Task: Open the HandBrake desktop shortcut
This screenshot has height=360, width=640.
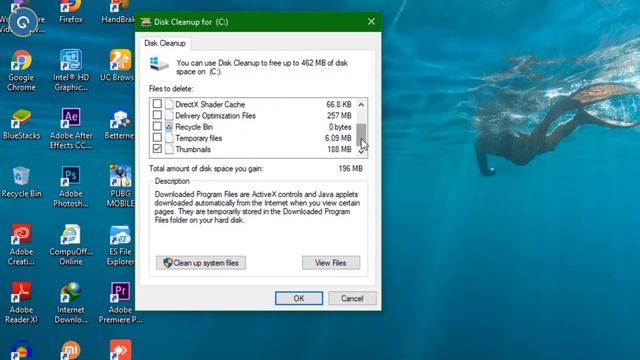Action: pos(119,12)
